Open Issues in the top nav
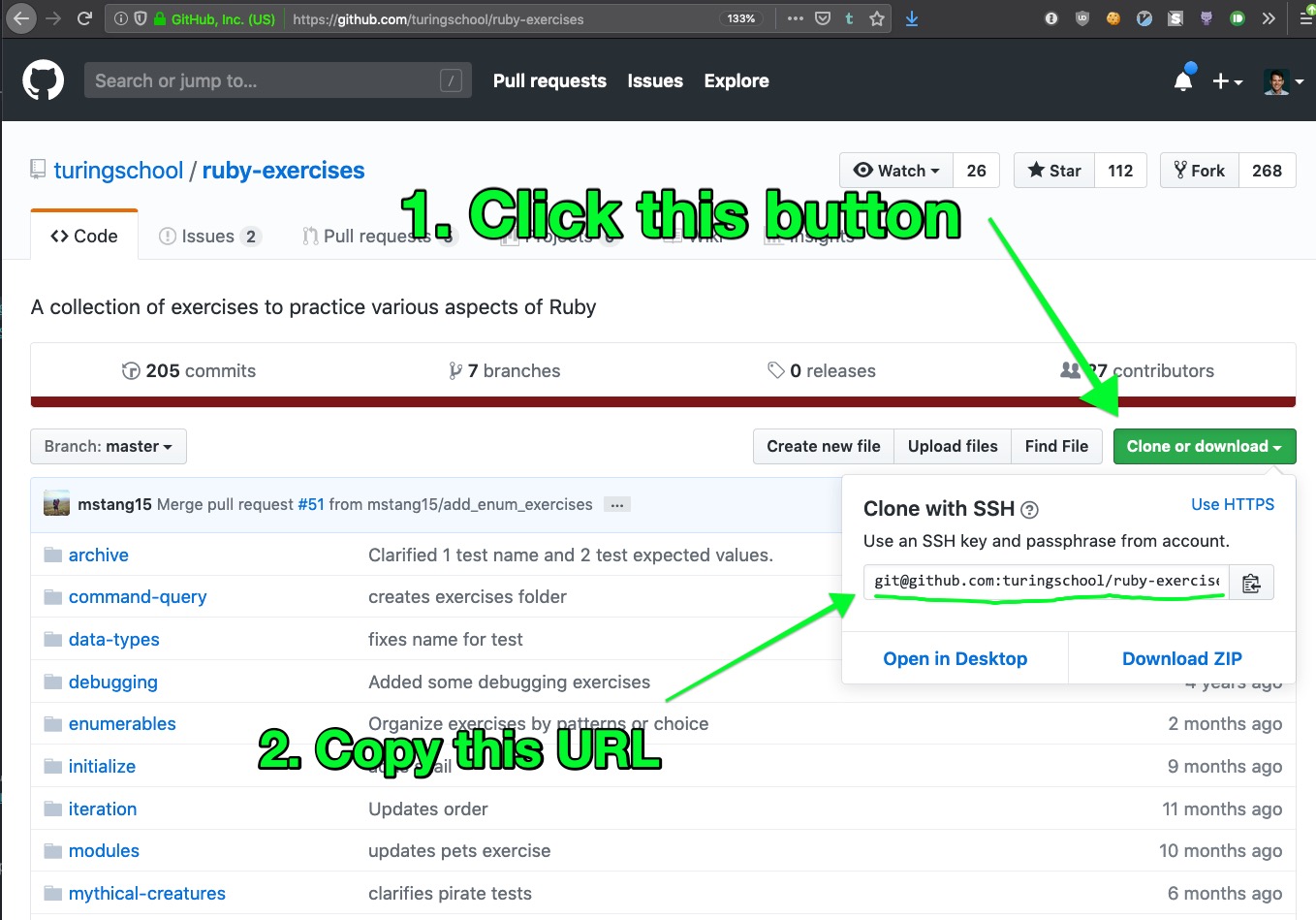This screenshot has width=1316, height=920. click(x=655, y=81)
